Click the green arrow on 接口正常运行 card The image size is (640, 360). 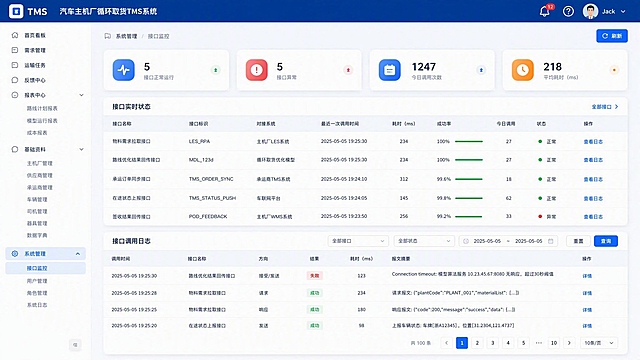(x=216, y=70)
